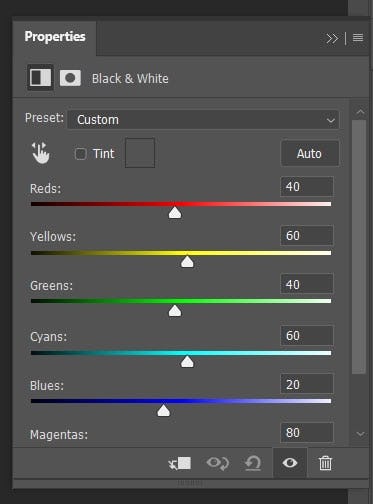The height and width of the screenshot is (504, 373).
Task: Delete this adjustment layer with trash icon
Action: (x=325, y=463)
